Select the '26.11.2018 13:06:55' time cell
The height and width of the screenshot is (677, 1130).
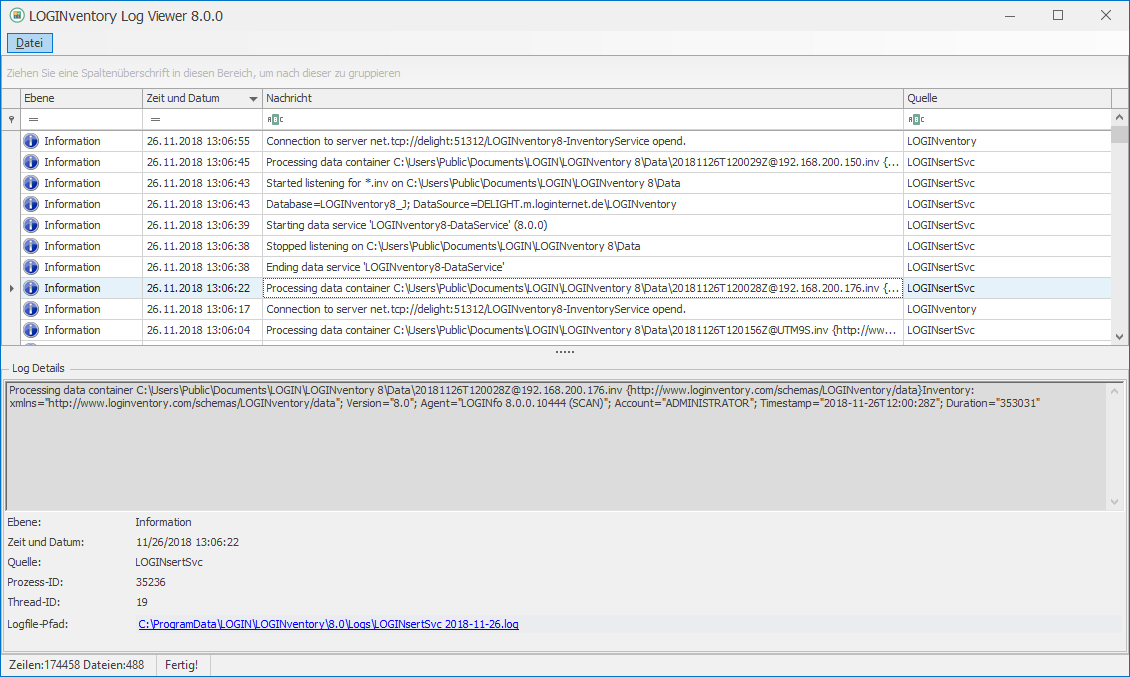click(202, 141)
